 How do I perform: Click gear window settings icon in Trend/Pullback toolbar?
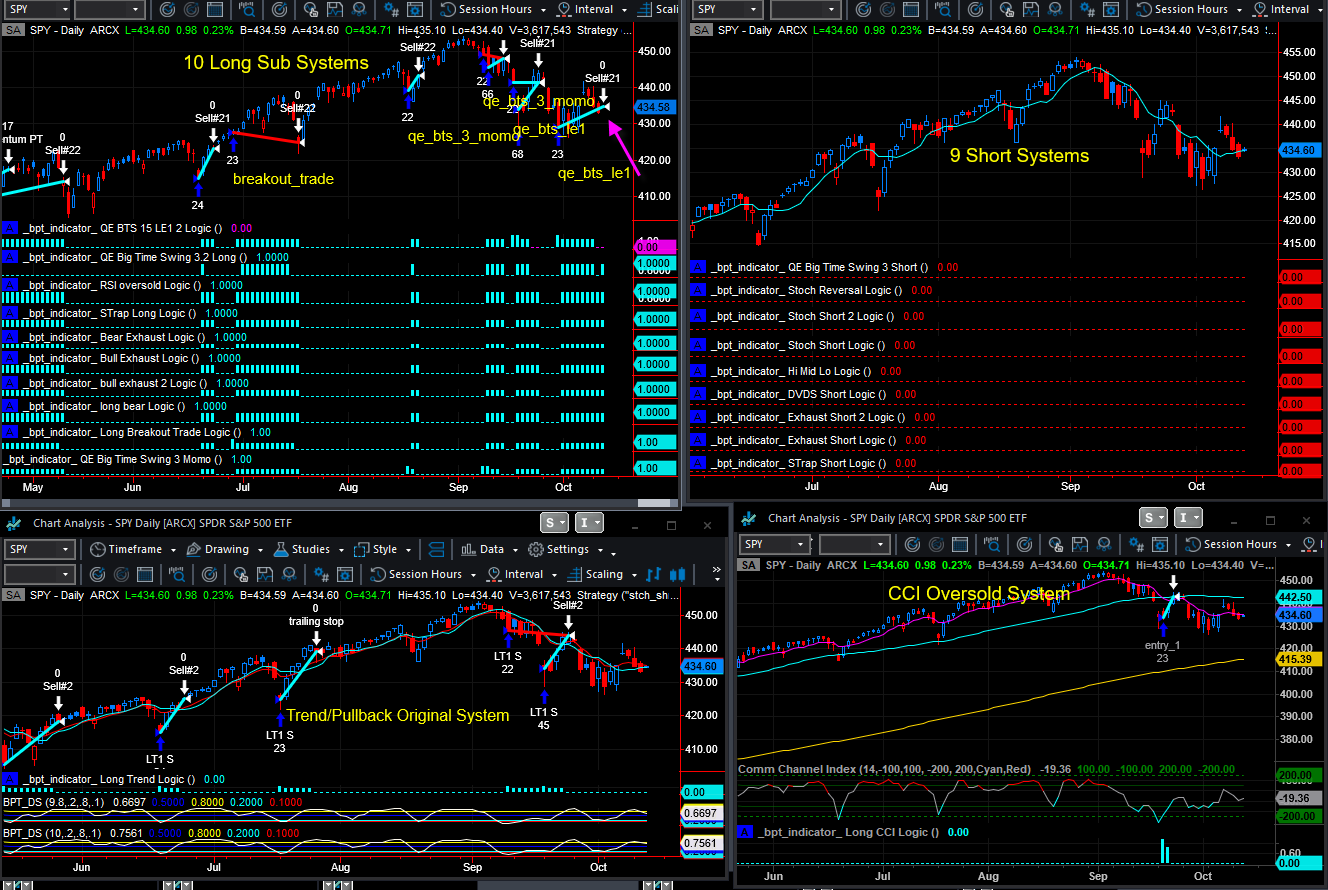[347, 574]
